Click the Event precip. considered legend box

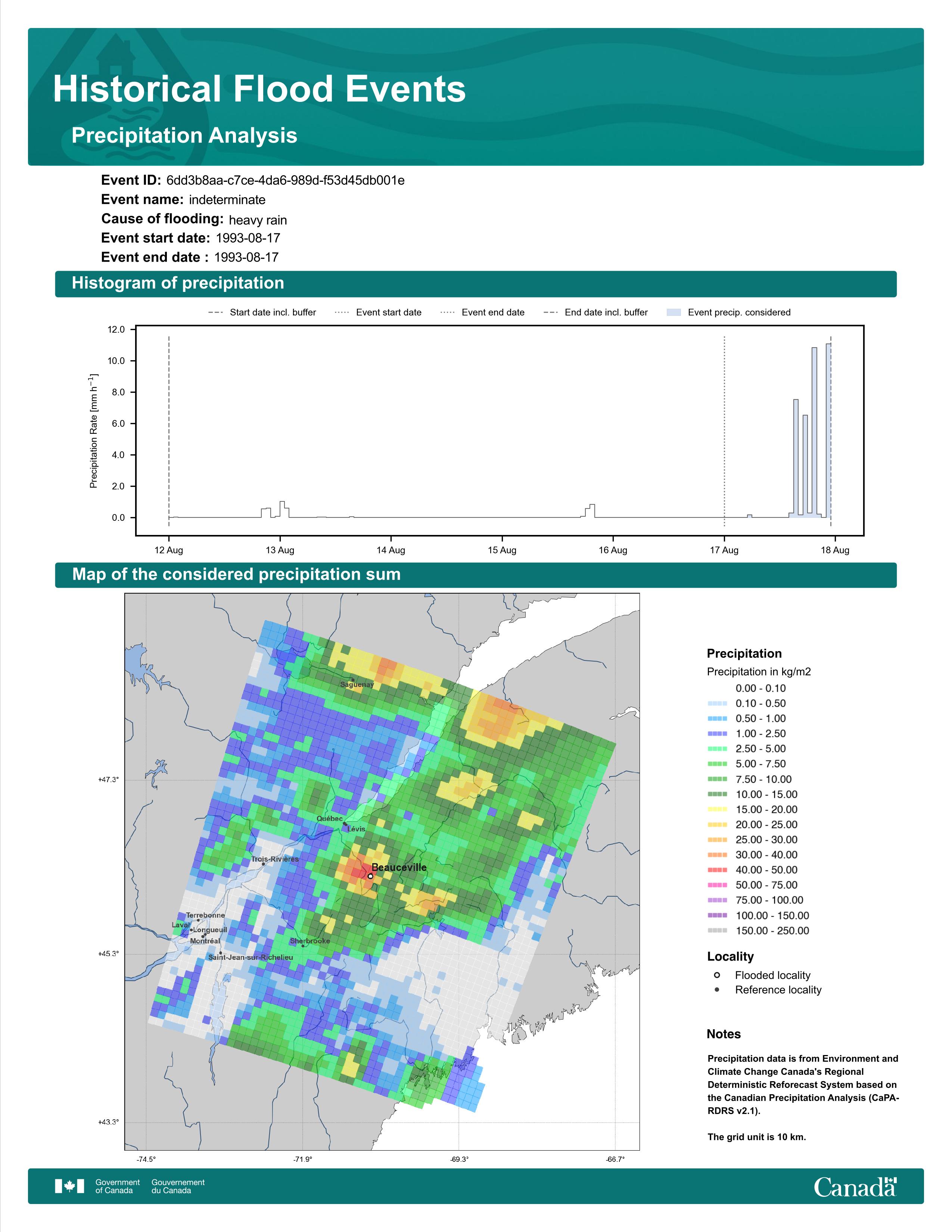(674, 312)
